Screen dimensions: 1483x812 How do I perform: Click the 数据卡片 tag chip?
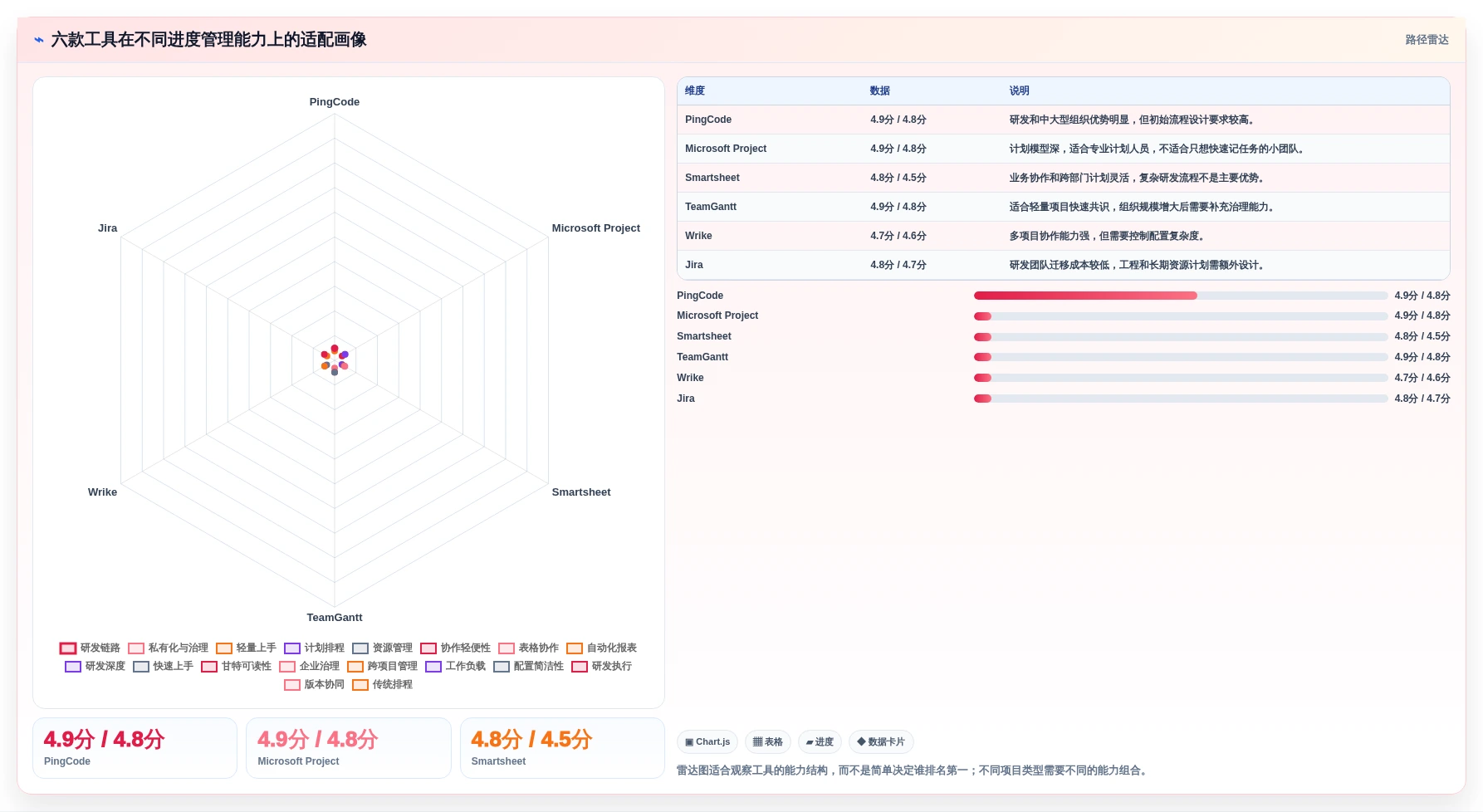point(881,741)
